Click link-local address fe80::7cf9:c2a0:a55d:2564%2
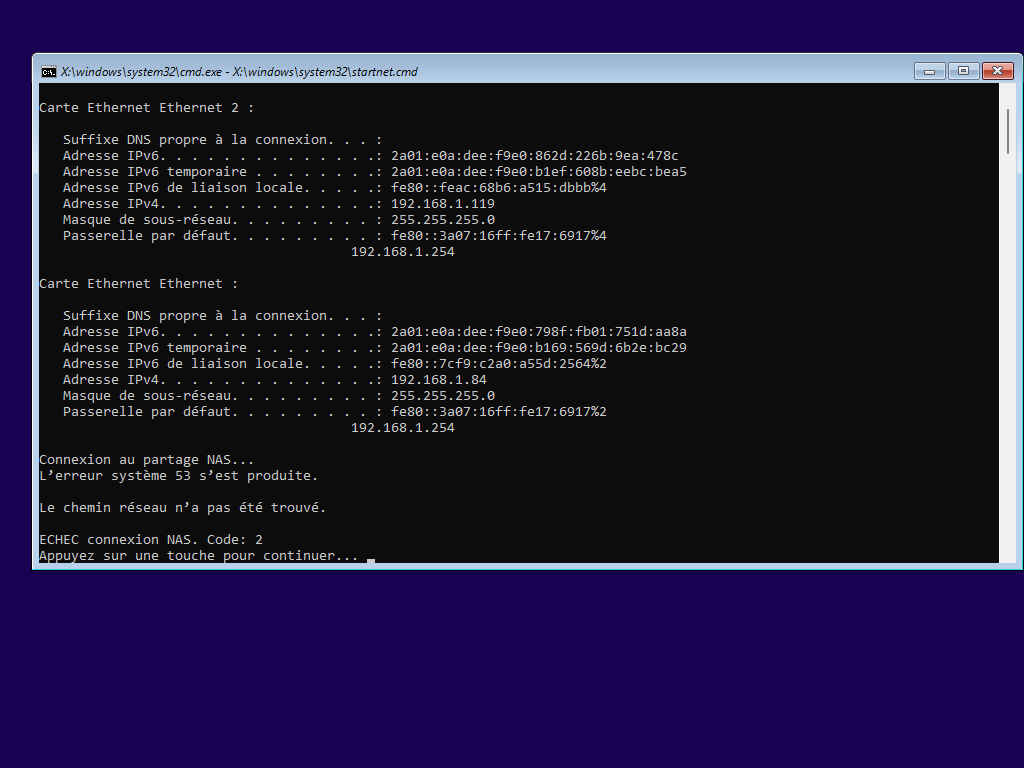Screen dimensions: 1024x768 pos(498,363)
